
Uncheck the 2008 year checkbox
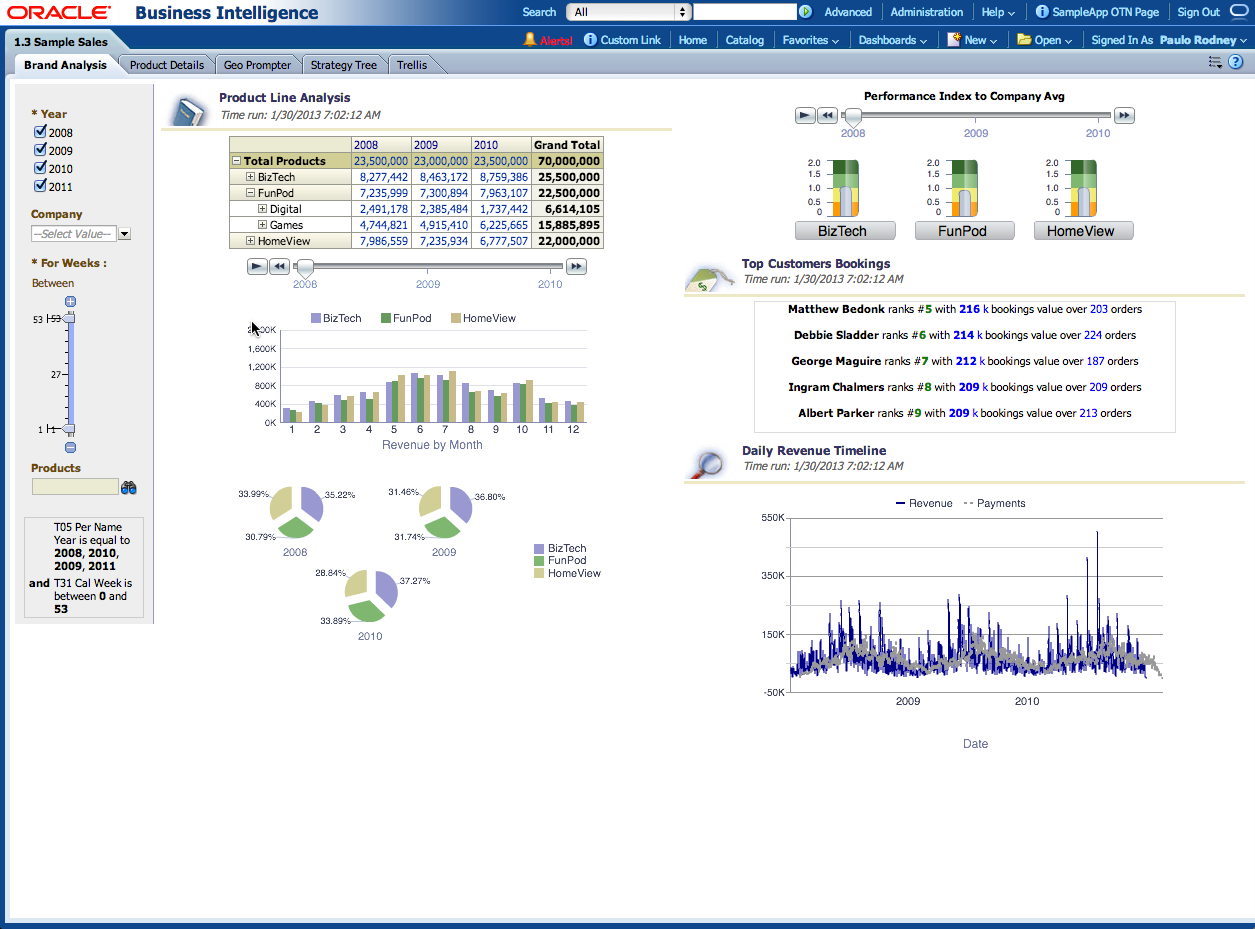(40, 132)
